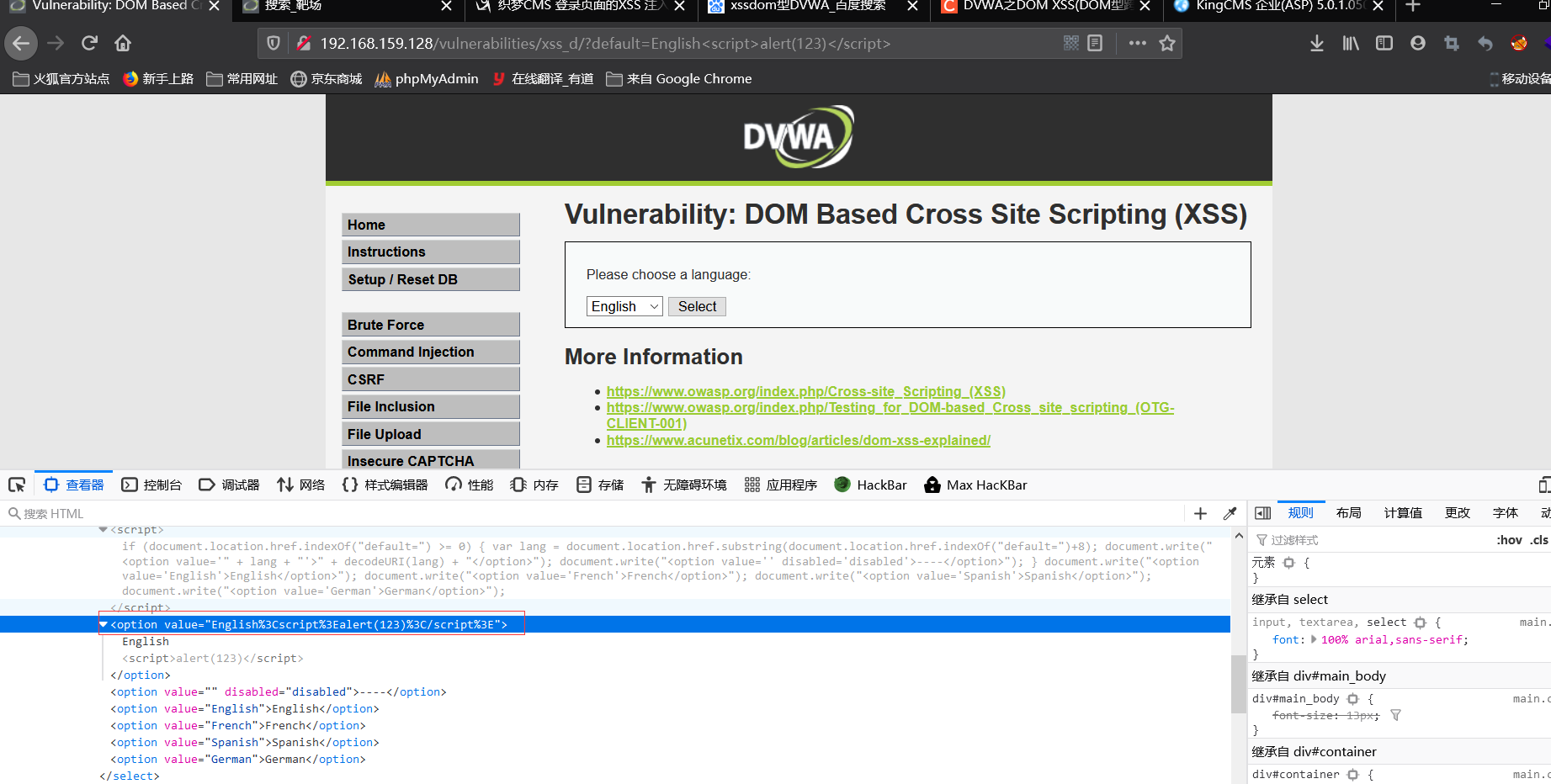The height and width of the screenshot is (784, 1551).
Task: Open the Max HacKBar devtools tab
Action: click(975, 485)
